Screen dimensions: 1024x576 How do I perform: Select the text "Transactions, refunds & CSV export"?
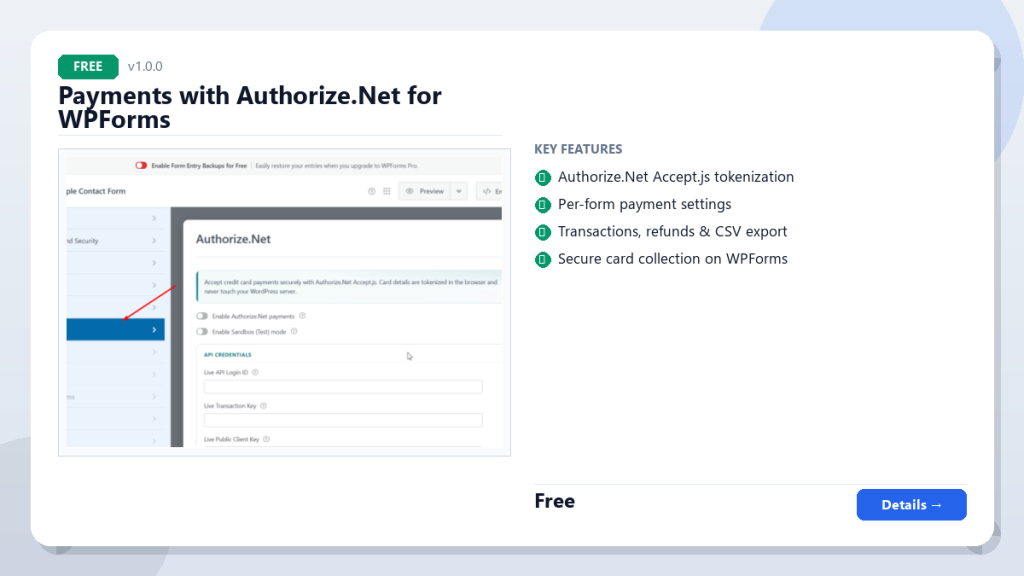pyautogui.click(x=673, y=232)
